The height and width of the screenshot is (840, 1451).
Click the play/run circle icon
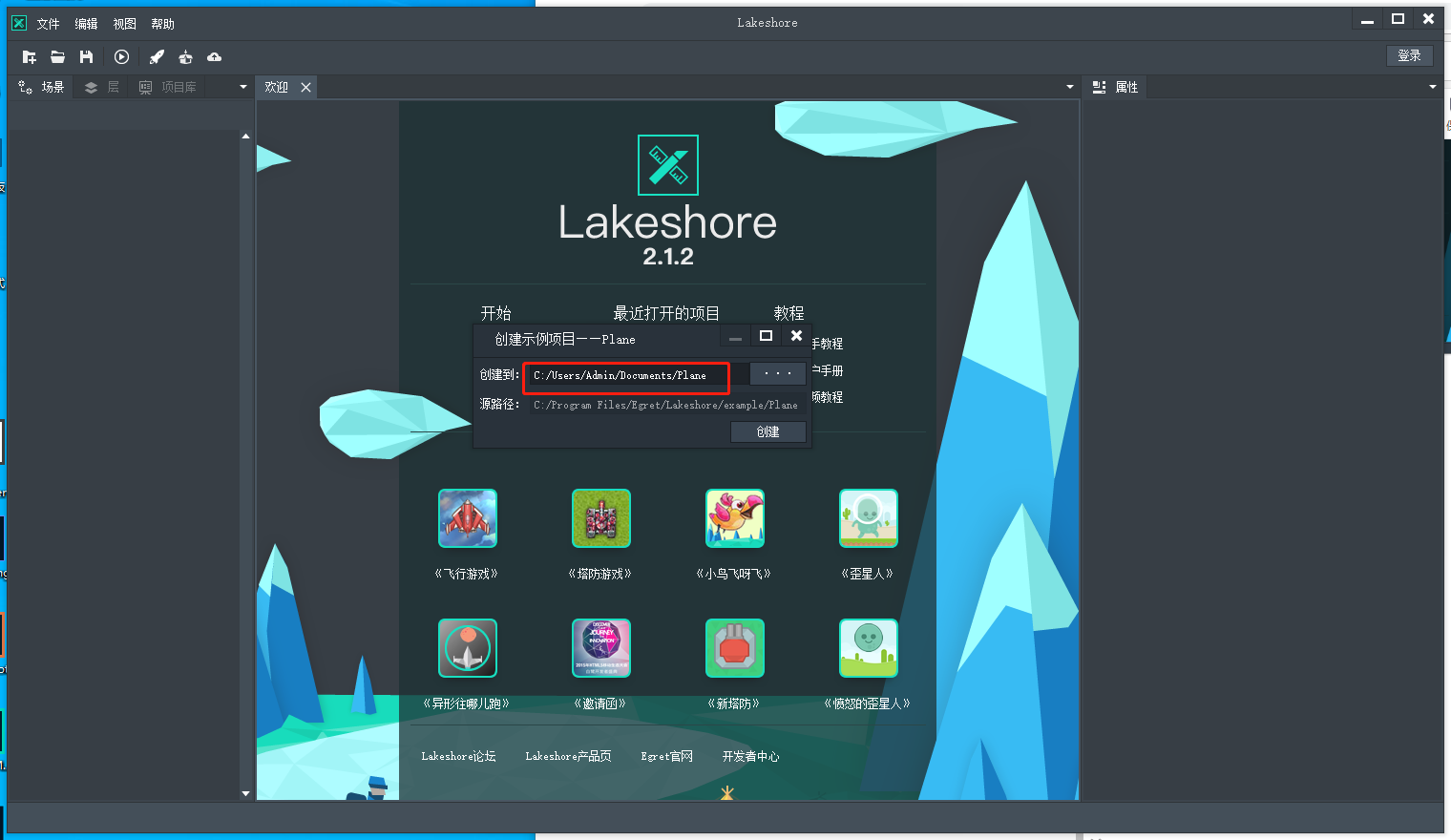coord(121,57)
